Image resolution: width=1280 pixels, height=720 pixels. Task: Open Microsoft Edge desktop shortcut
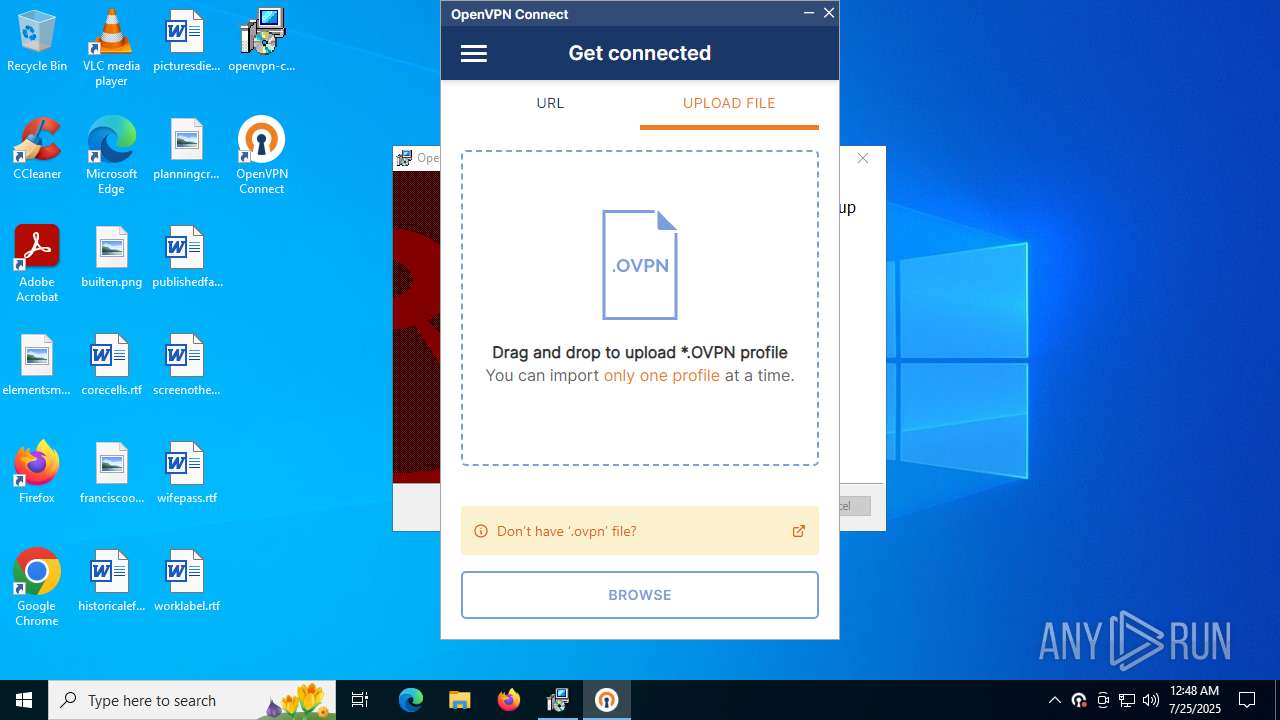pos(111,155)
